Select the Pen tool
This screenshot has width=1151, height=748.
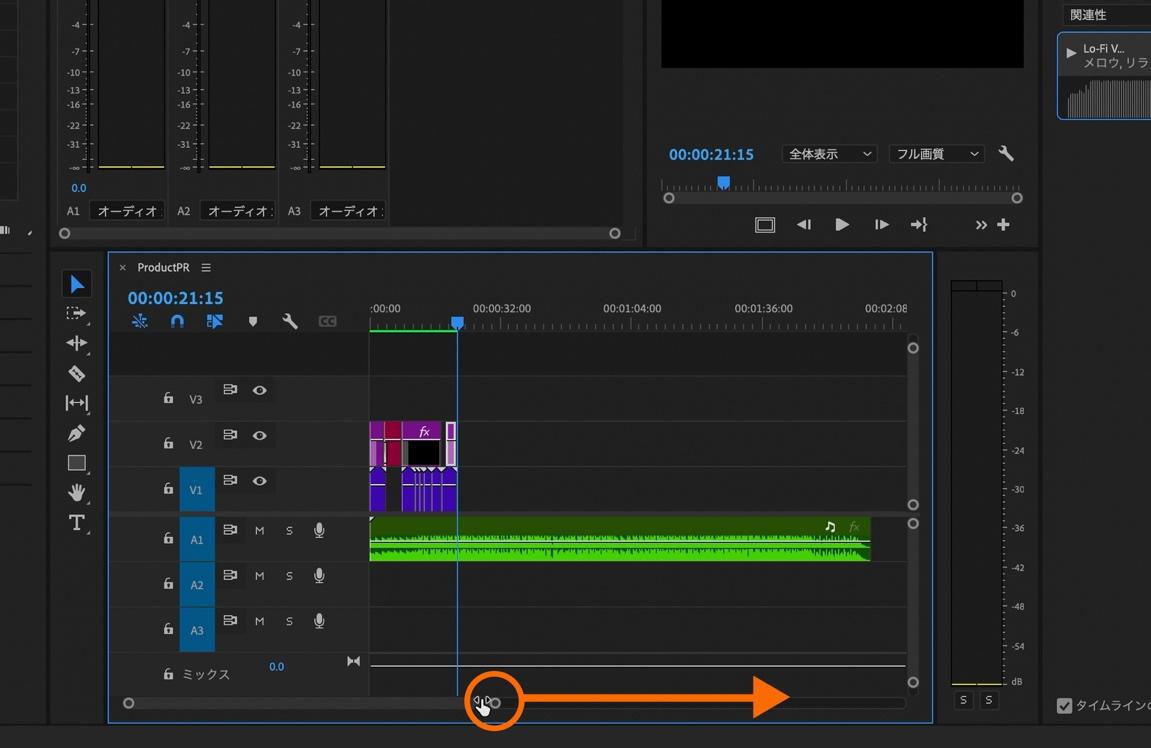coord(76,433)
